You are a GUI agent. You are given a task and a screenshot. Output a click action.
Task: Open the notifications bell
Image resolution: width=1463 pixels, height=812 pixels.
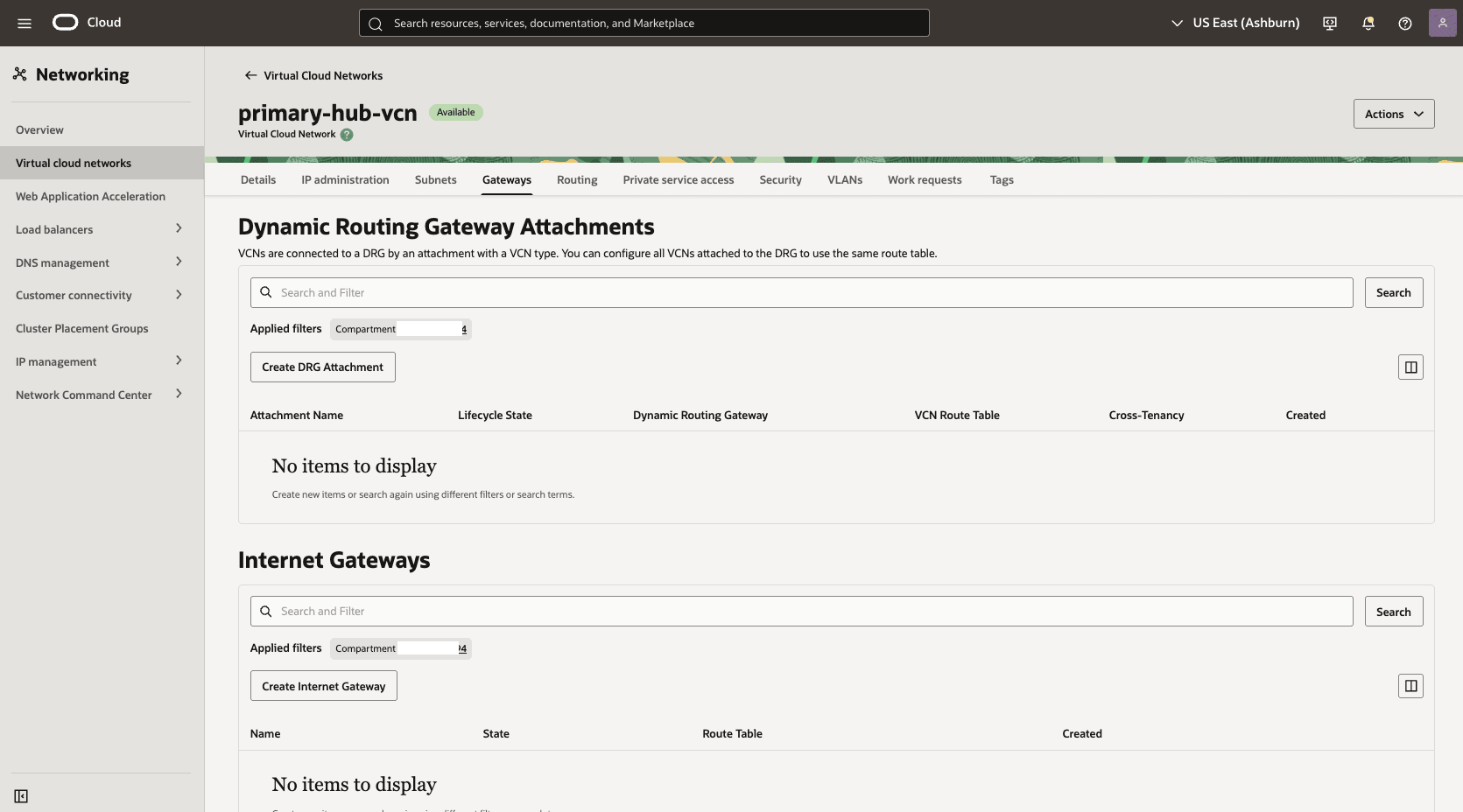1368,23
